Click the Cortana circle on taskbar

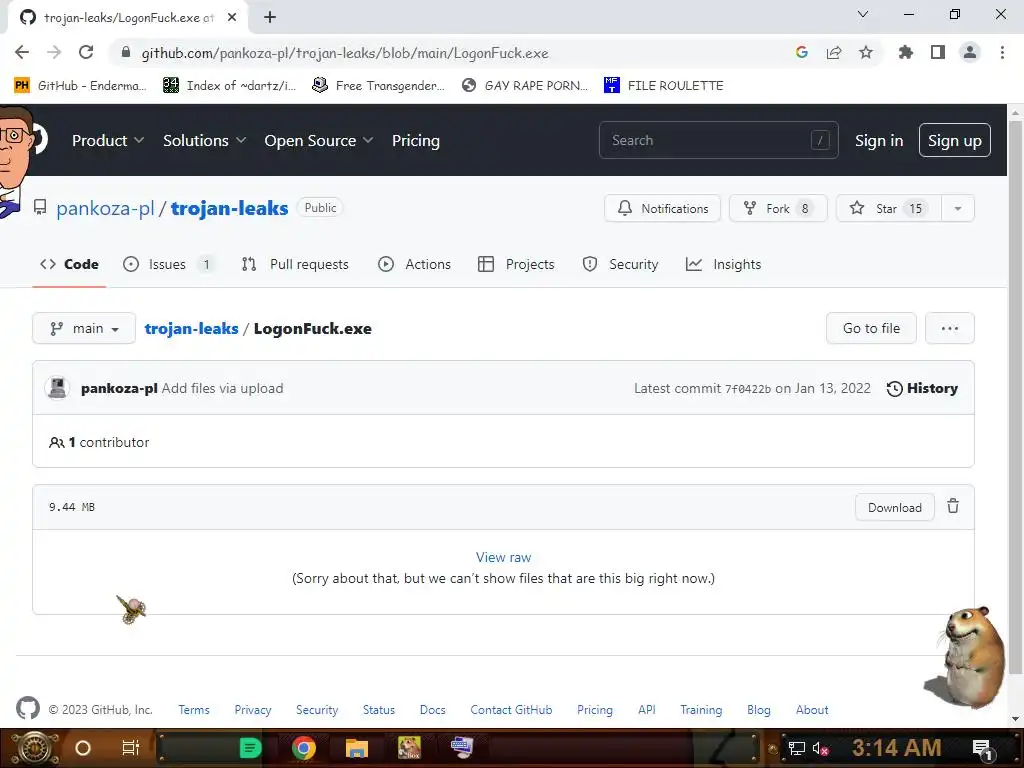pos(83,748)
